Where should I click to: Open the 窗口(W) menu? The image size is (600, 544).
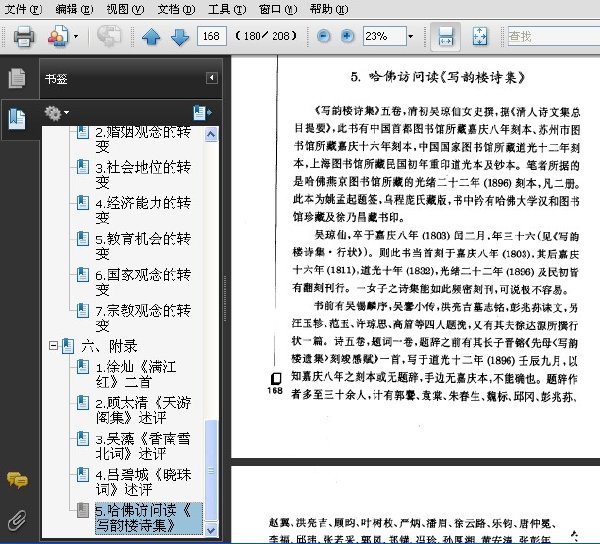pyautogui.click(x=278, y=9)
